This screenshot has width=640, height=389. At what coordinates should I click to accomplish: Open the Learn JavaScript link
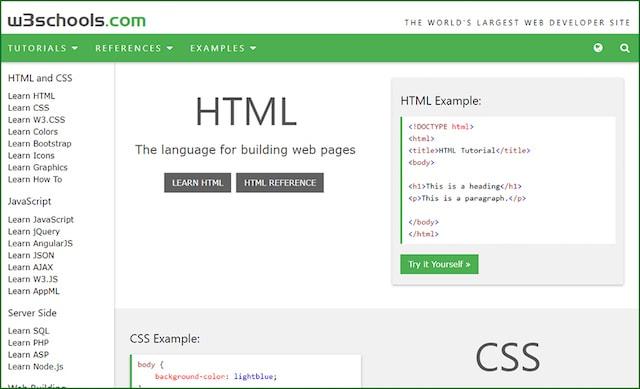[x=41, y=220]
